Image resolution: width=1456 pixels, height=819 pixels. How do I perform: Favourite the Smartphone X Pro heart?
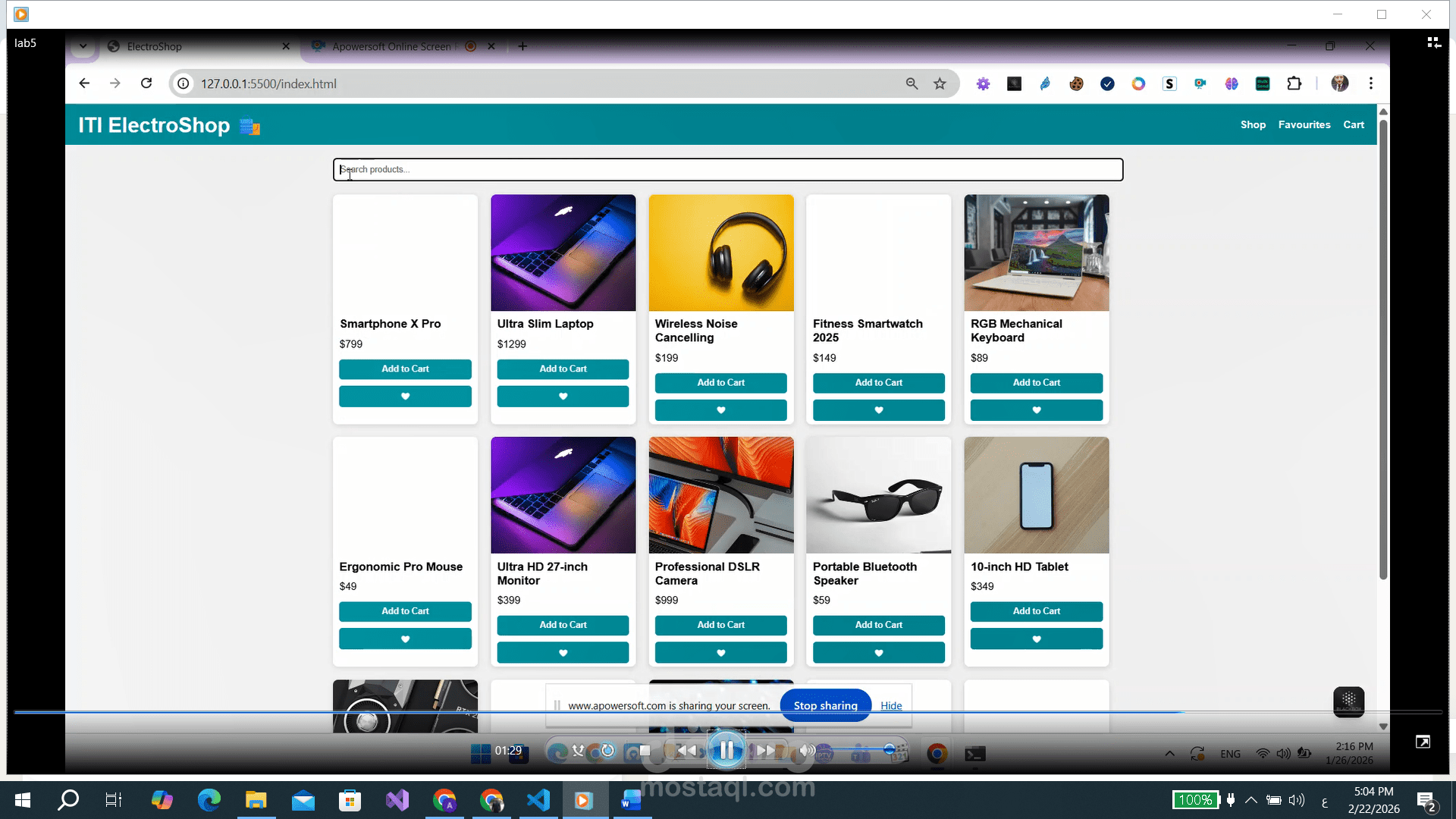pos(405,396)
